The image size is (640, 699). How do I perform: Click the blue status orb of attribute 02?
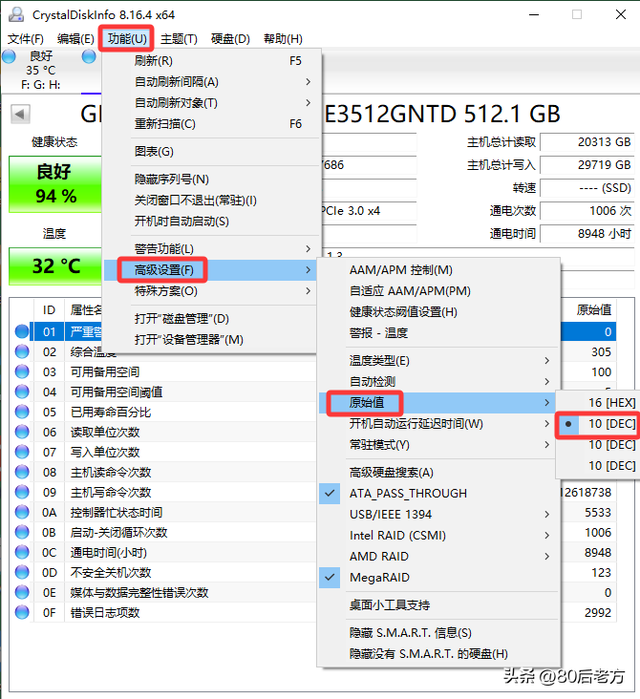tap(22, 352)
